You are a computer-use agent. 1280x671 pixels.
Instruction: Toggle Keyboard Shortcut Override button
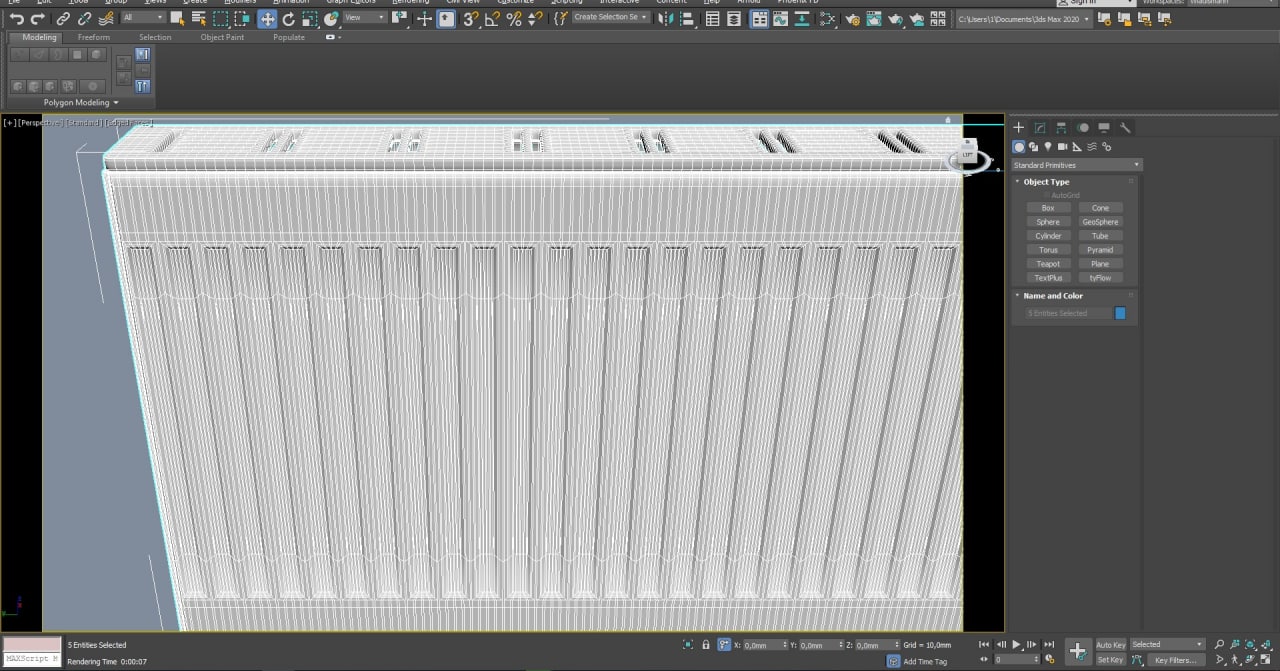(446, 18)
